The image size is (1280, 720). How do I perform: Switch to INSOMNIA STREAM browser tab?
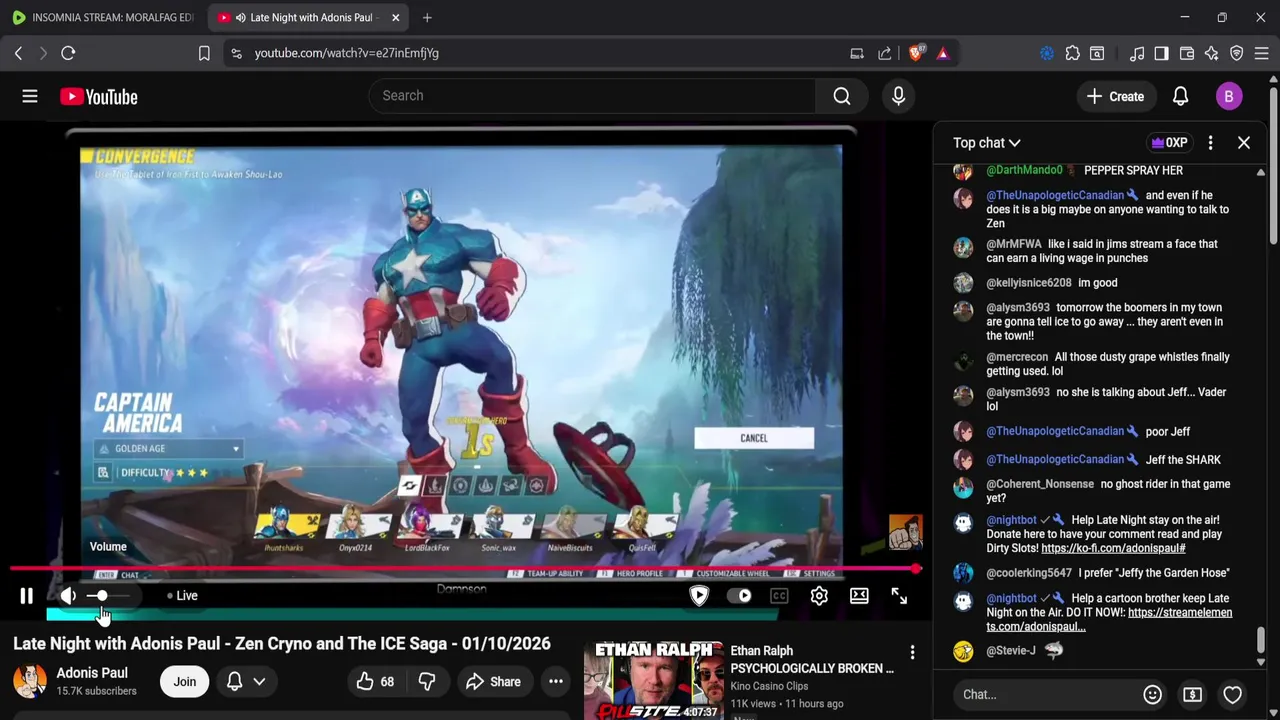pos(103,18)
